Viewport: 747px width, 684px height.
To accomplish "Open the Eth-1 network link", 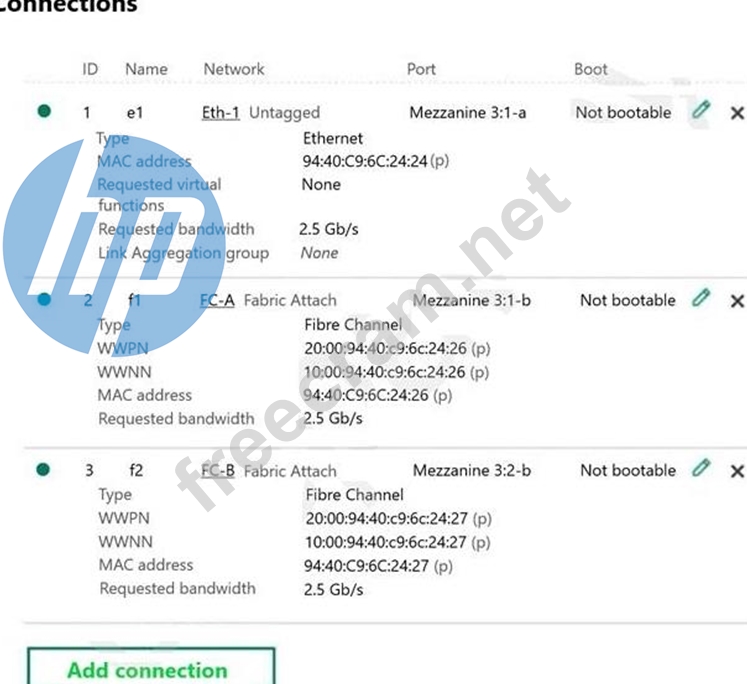I will (x=220, y=113).
